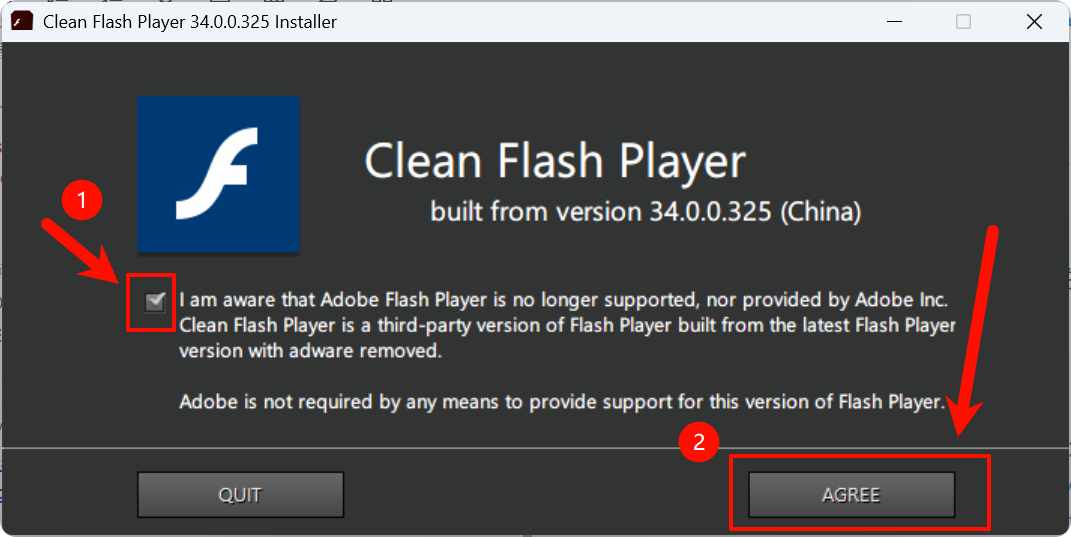Click the "version with adware removed" line
The height and width of the screenshot is (537, 1071).
click(x=309, y=352)
